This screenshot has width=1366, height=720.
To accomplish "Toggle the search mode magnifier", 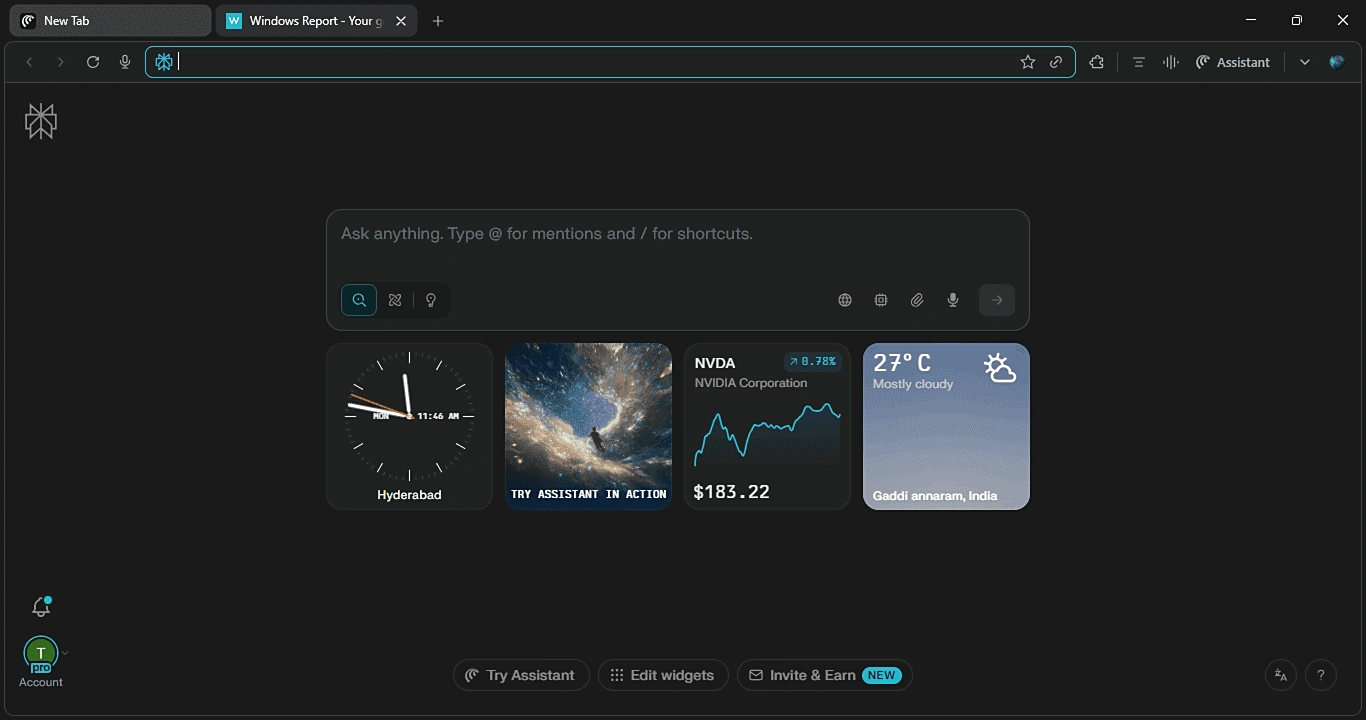I will coord(358,300).
